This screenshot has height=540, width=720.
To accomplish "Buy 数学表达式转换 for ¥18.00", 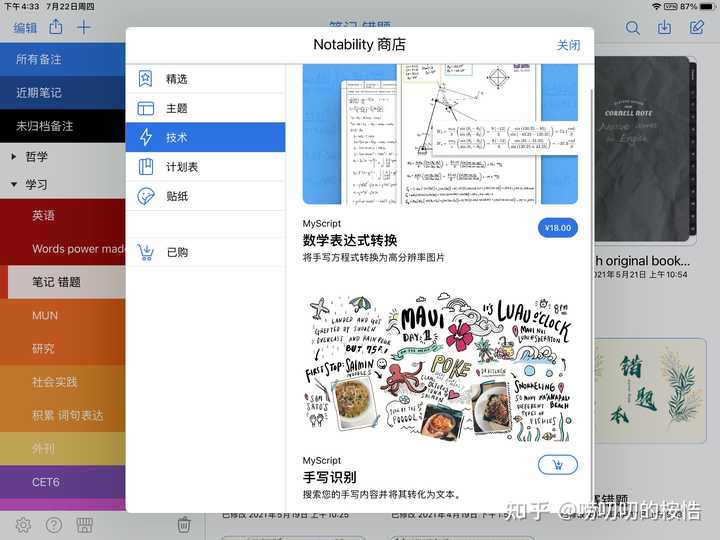I will [557, 228].
